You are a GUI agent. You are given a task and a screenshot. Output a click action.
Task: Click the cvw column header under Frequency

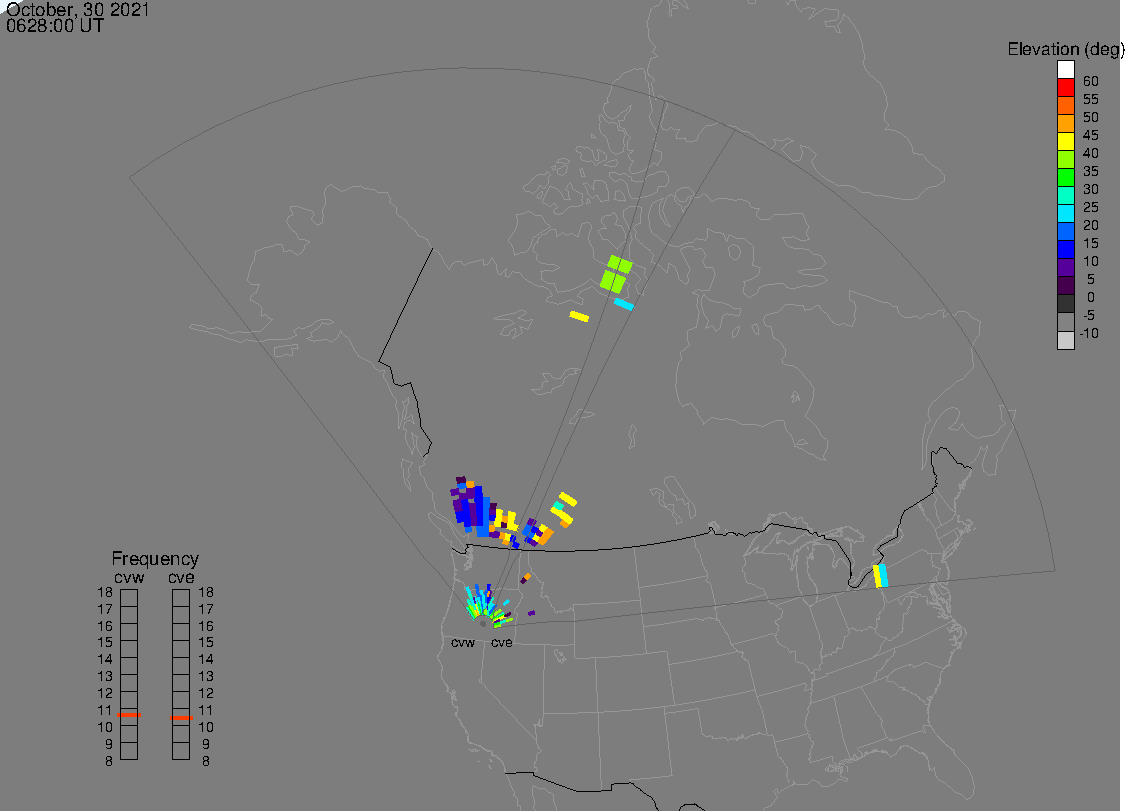click(x=129, y=577)
